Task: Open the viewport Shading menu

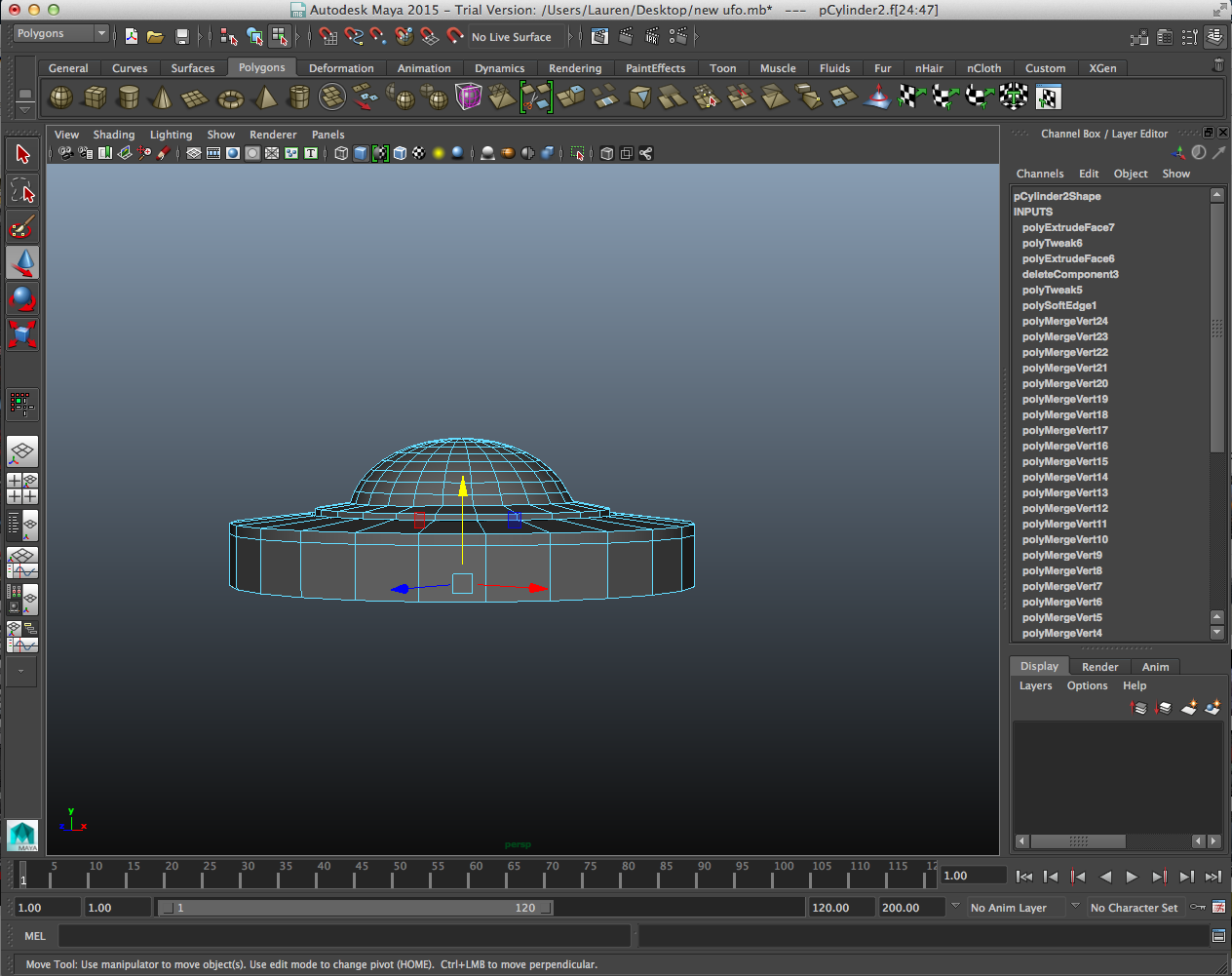Action: (114, 135)
